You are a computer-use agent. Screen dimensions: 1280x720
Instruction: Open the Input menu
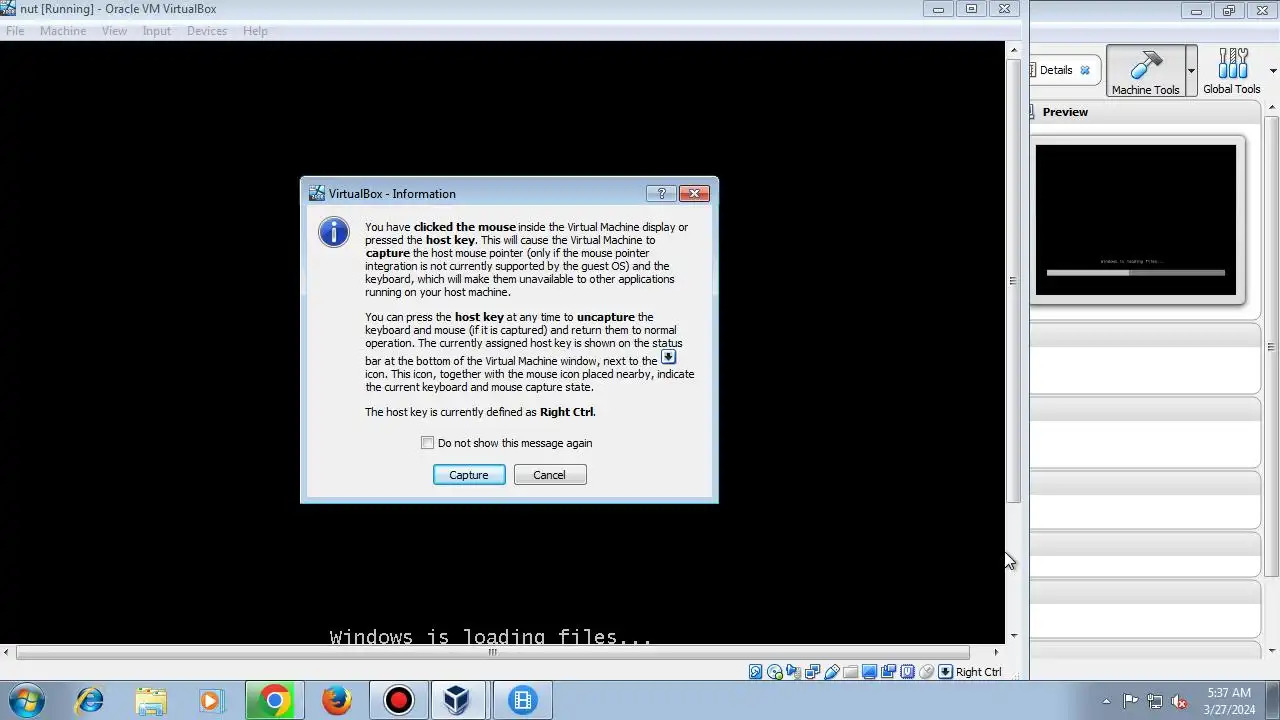click(x=157, y=31)
